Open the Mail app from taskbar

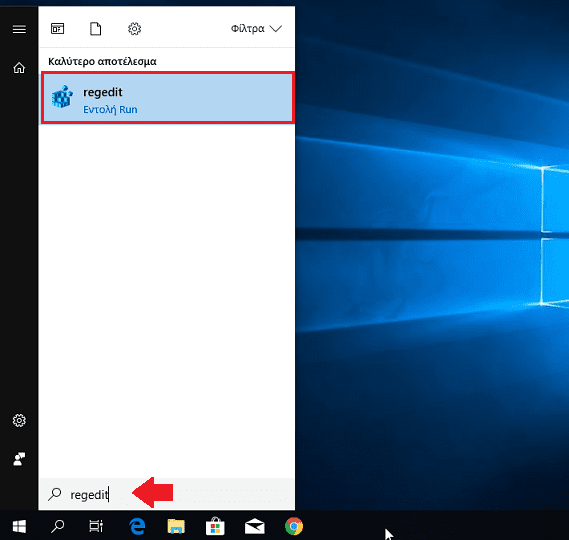click(255, 526)
